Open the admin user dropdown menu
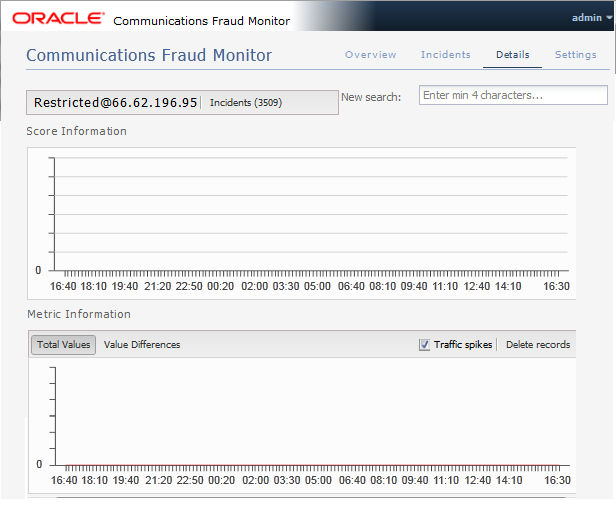616x507 pixels. coord(592,18)
